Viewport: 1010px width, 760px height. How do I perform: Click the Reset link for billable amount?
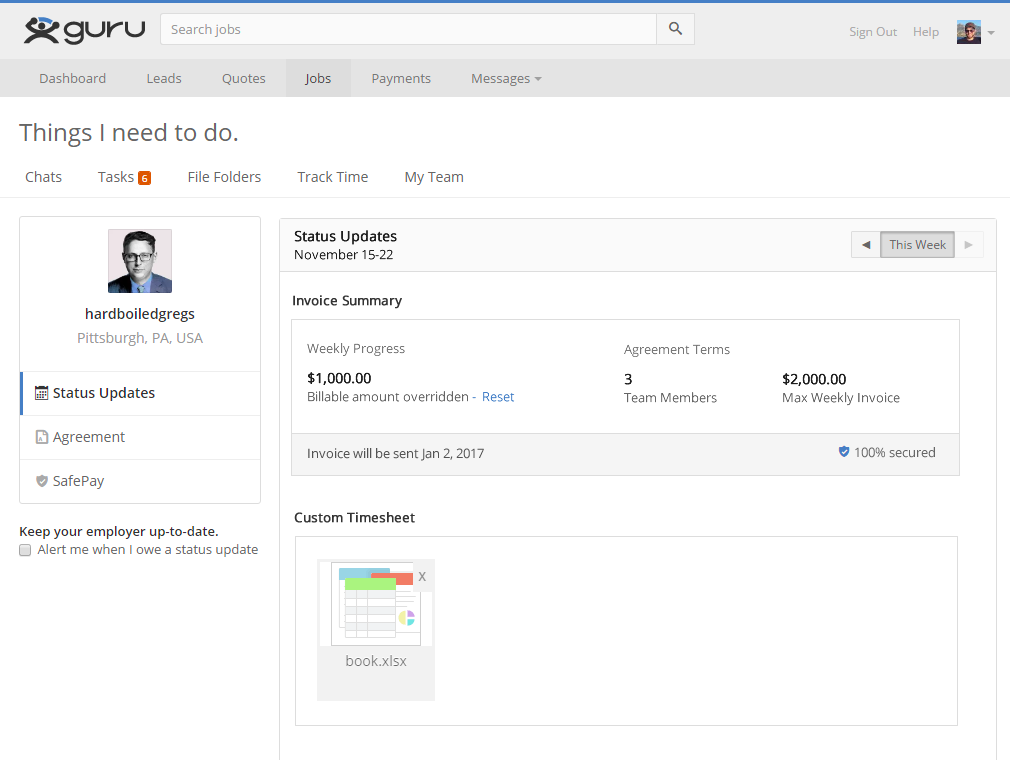tap(498, 397)
